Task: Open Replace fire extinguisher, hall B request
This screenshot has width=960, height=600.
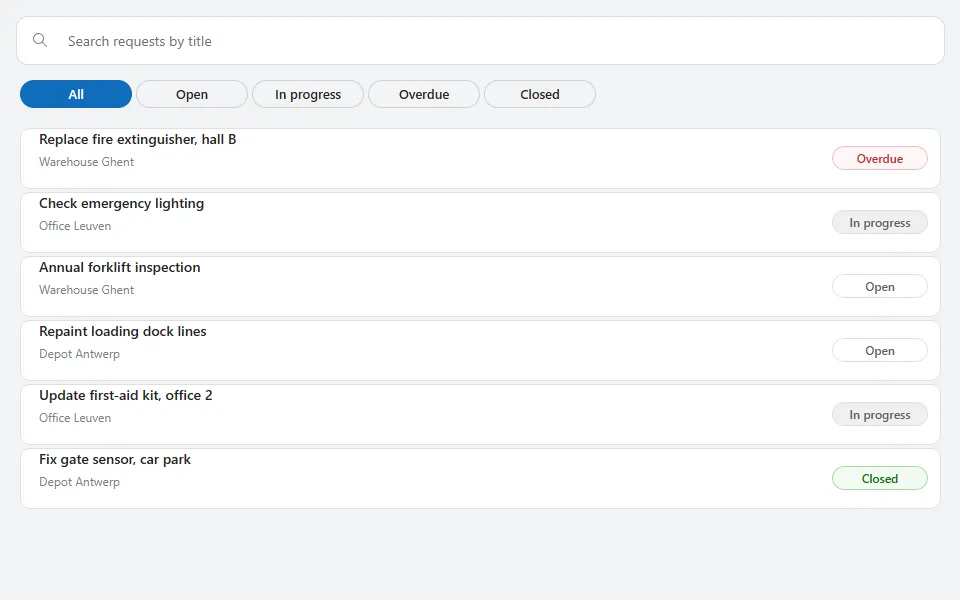Action: (480, 159)
